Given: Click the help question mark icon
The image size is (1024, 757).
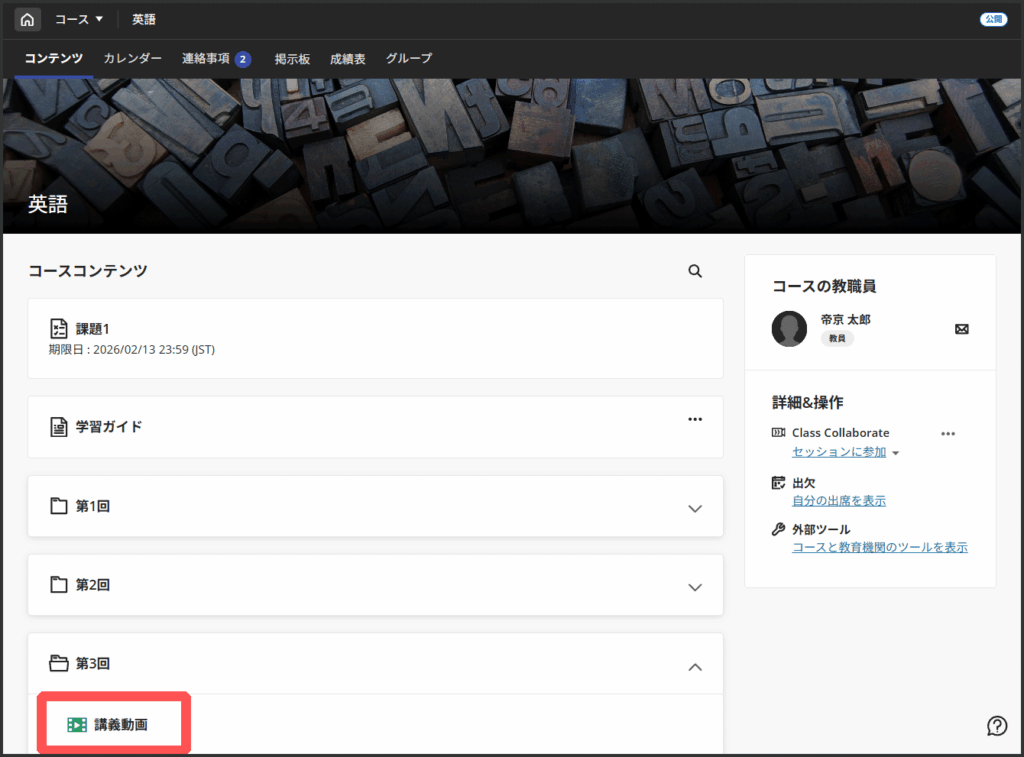Looking at the screenshot, I should [996, 725].
